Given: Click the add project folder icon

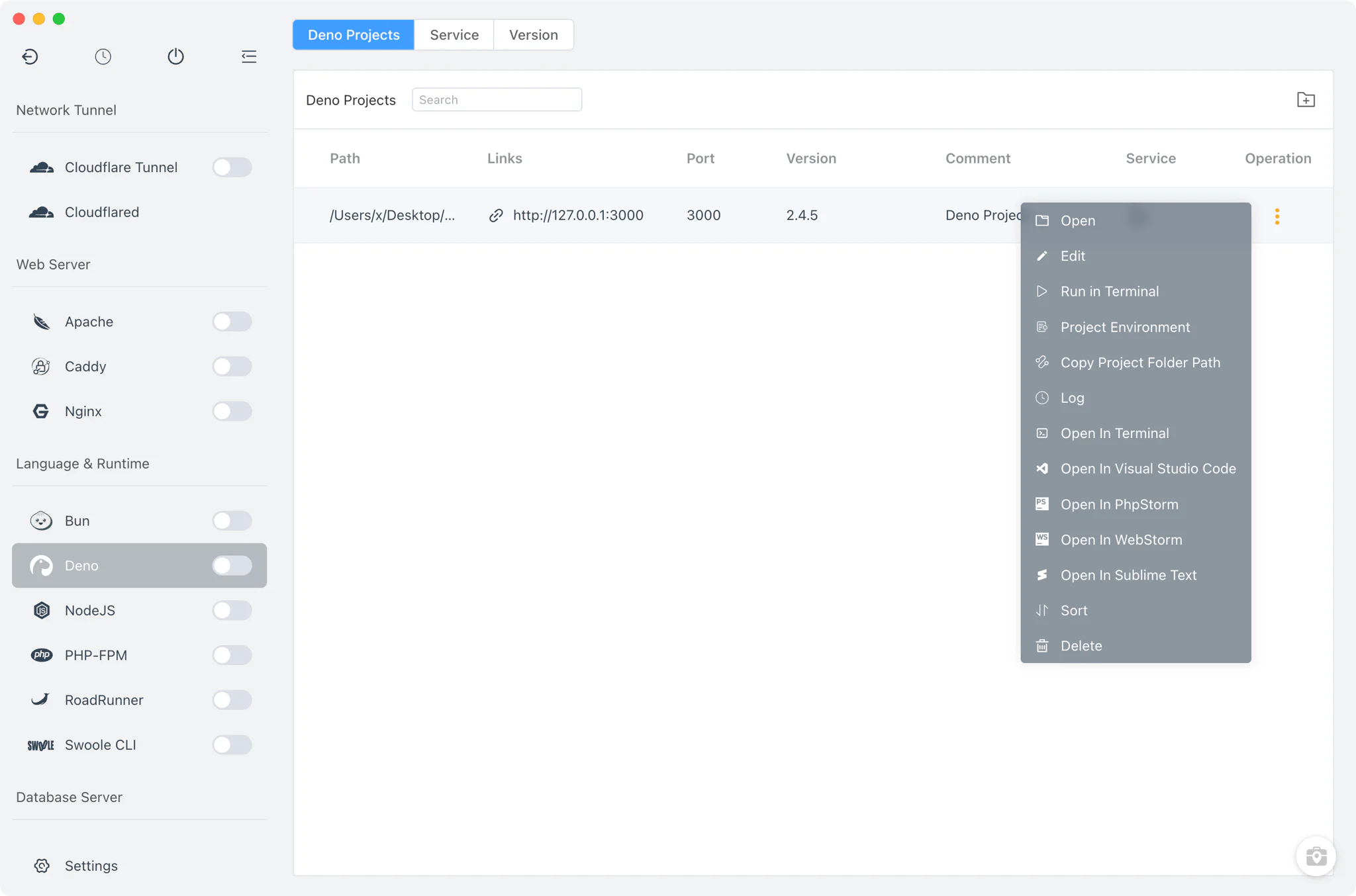Looking at the screenshot, I should (x=1306, y=100).
